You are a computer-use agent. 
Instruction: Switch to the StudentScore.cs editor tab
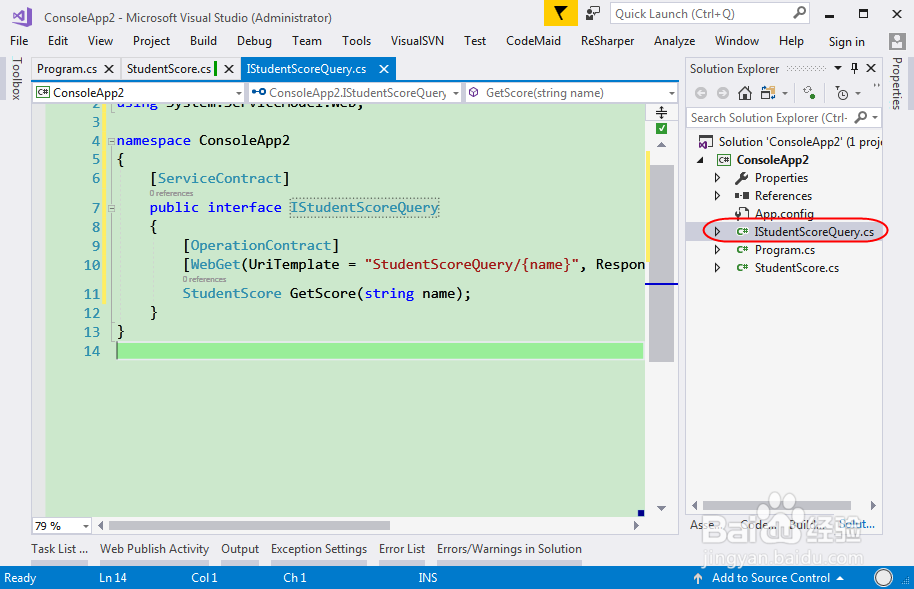[x=169, y=69]
